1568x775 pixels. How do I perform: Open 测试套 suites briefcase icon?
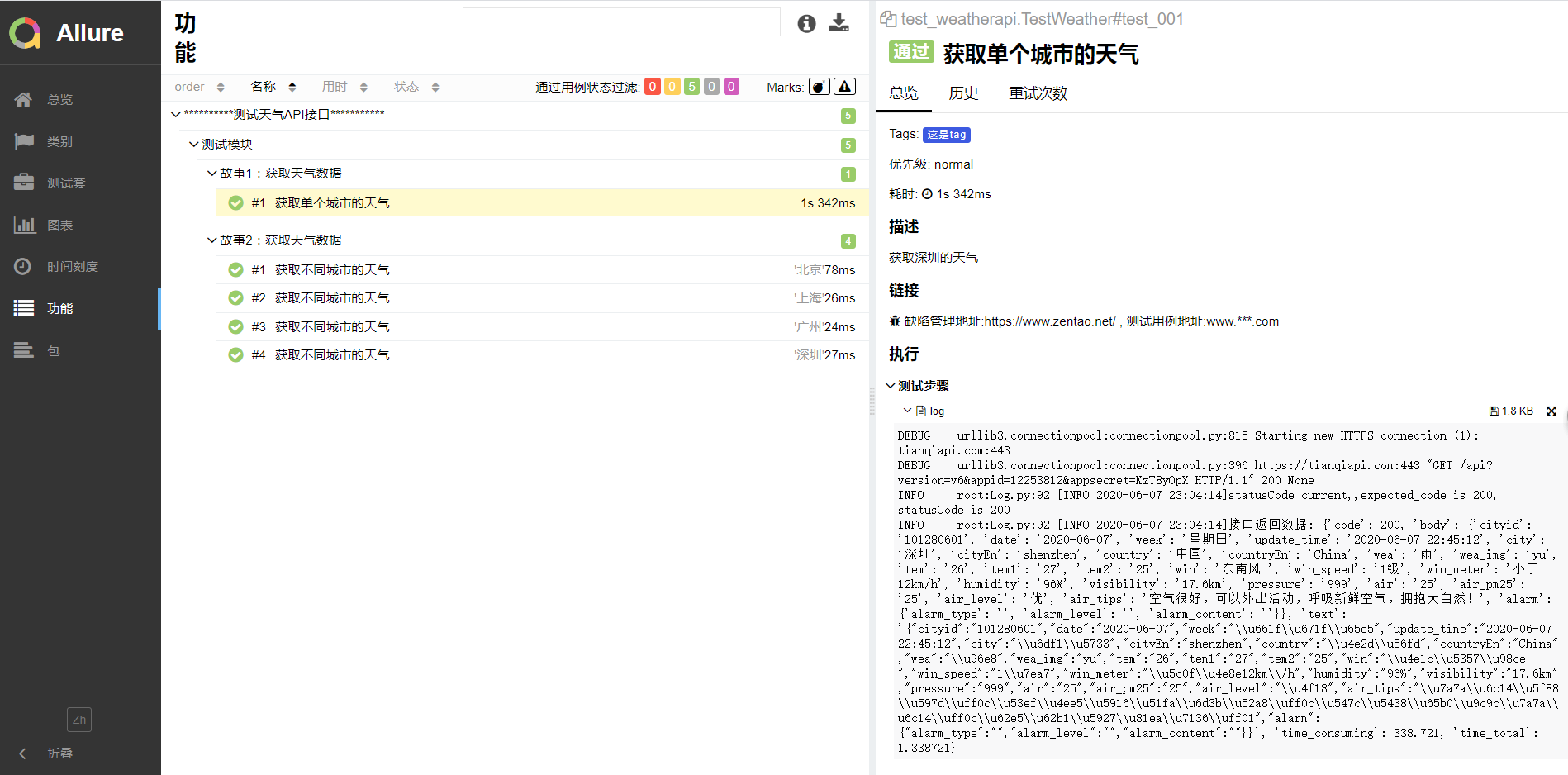tap(24, 183)
